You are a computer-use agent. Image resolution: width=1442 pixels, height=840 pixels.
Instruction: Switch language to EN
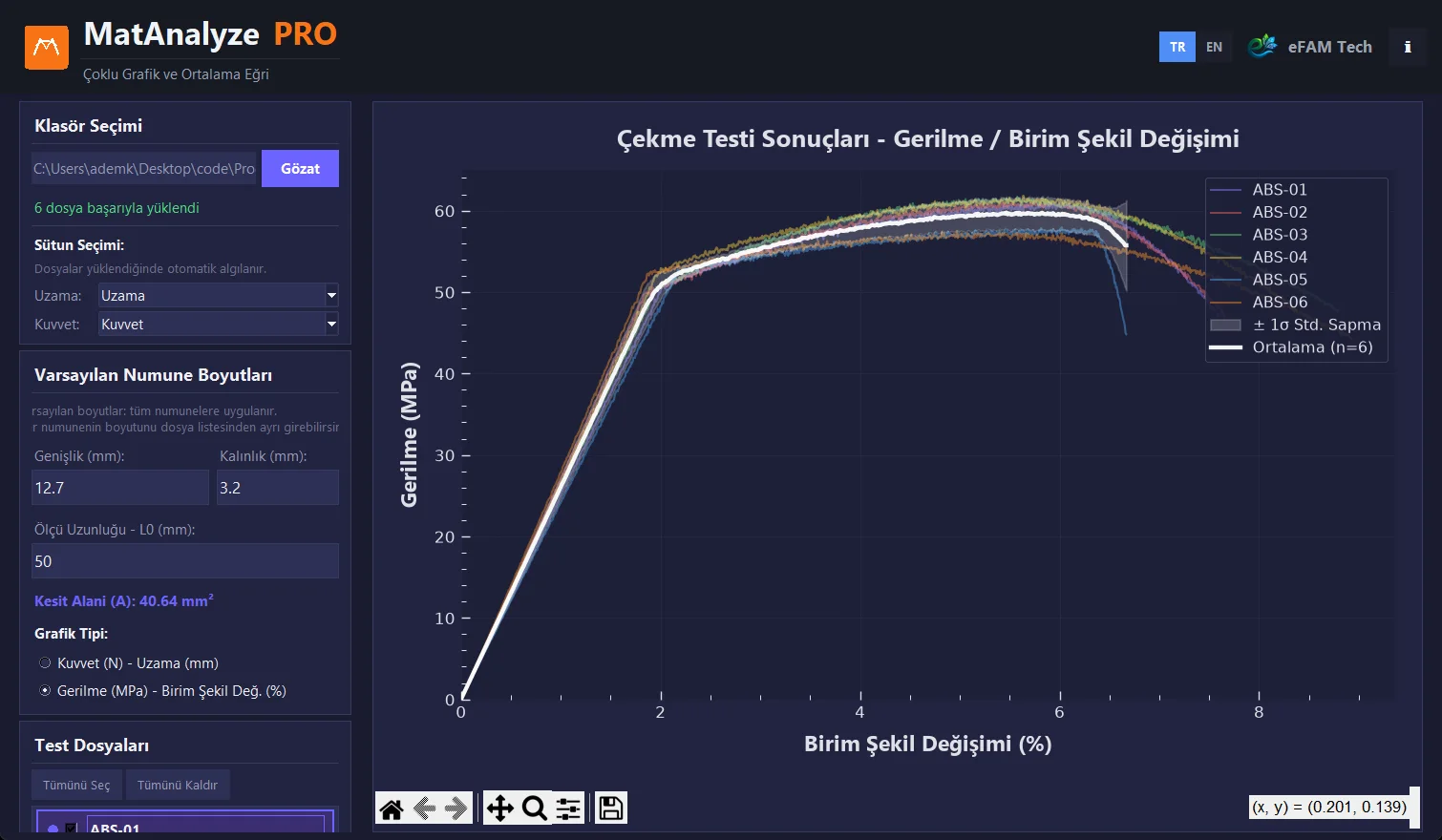point(1214,47)
